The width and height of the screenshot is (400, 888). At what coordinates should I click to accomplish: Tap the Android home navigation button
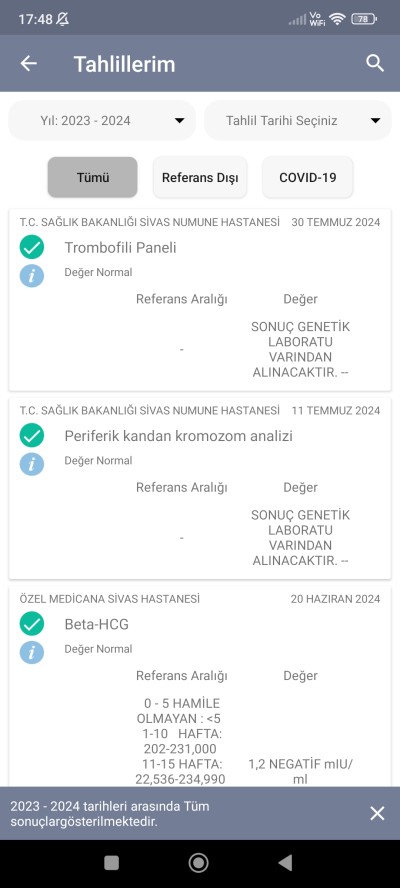(x=198, y=863)
